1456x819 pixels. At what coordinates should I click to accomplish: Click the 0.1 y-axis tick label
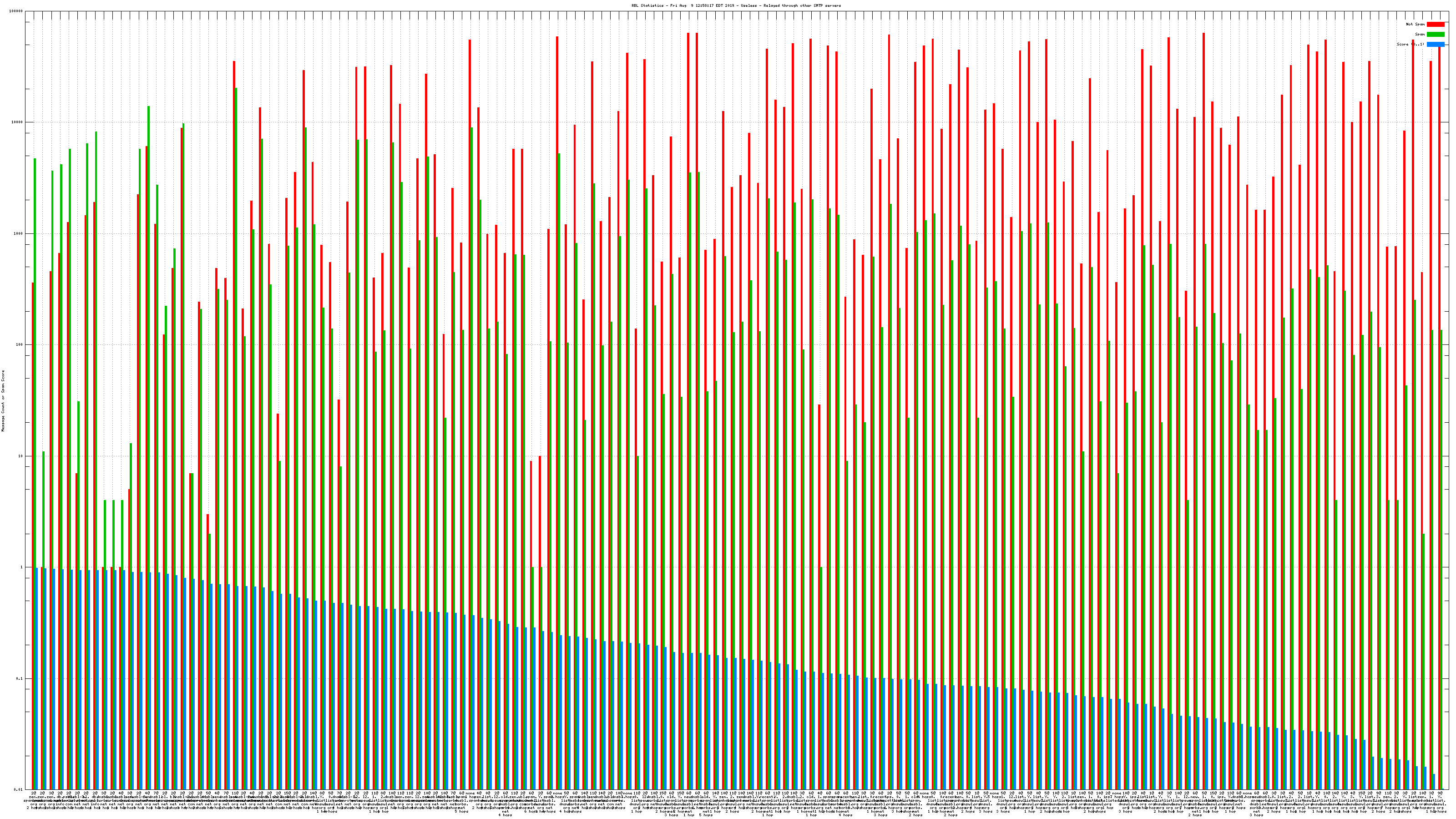20,679
